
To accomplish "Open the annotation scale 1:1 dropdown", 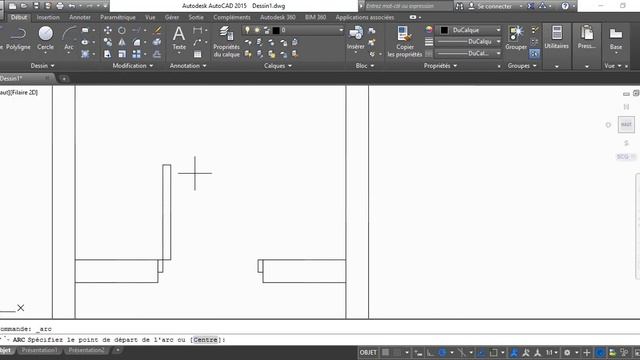I will point(552,352).
